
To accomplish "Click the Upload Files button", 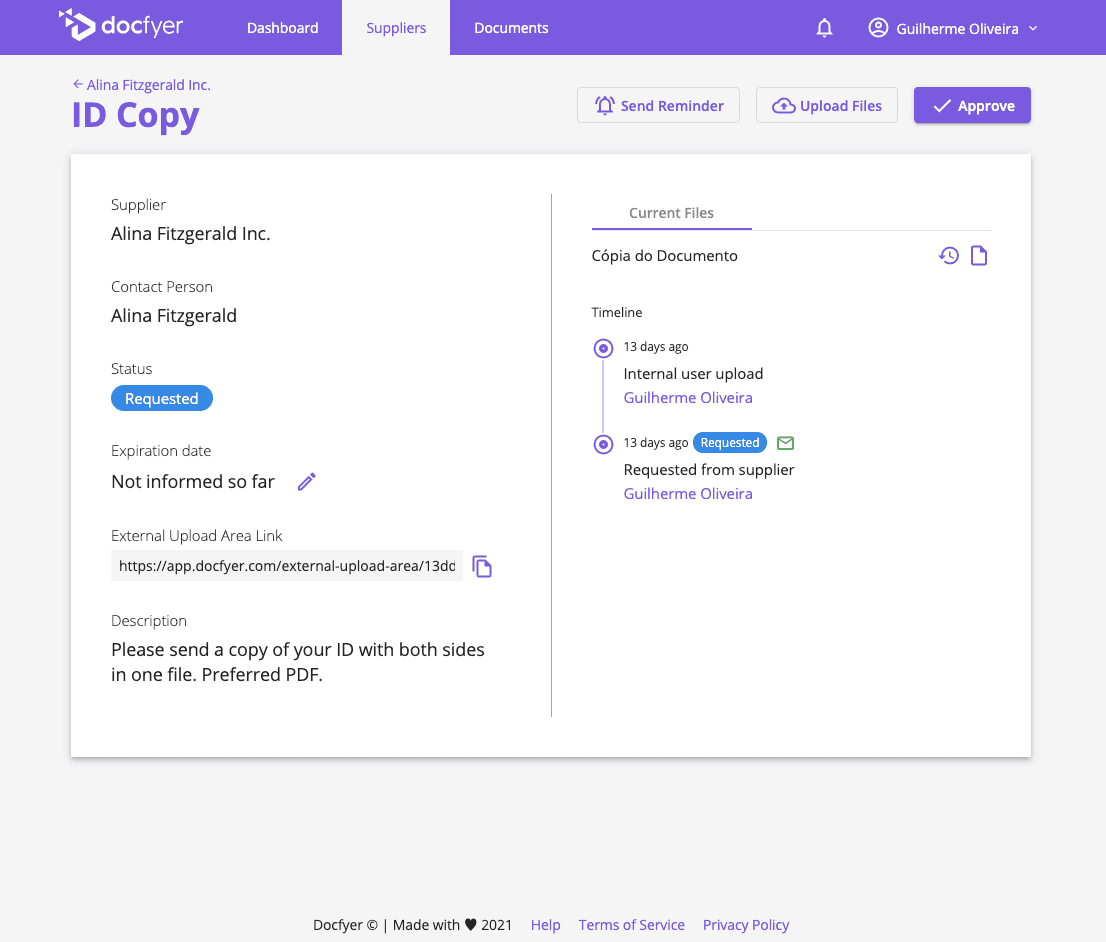I will point(827,106).
